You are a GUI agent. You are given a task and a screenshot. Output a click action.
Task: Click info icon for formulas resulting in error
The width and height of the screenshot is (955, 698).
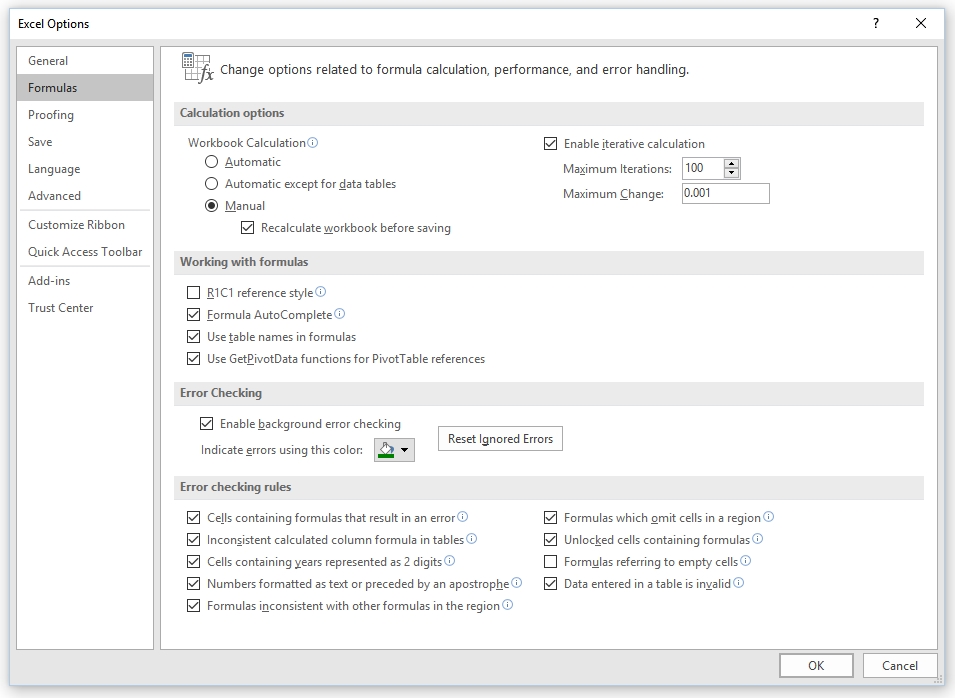click(x=463, y=517)
